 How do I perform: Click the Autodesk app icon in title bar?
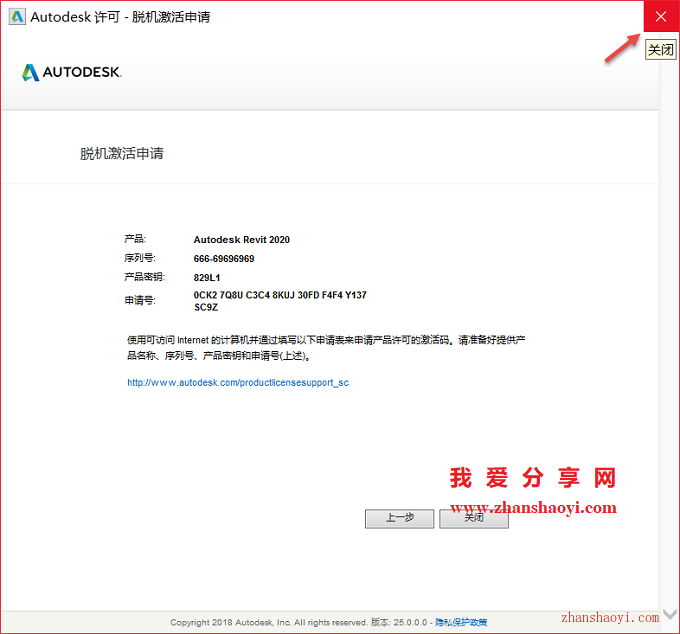(17, 17)
